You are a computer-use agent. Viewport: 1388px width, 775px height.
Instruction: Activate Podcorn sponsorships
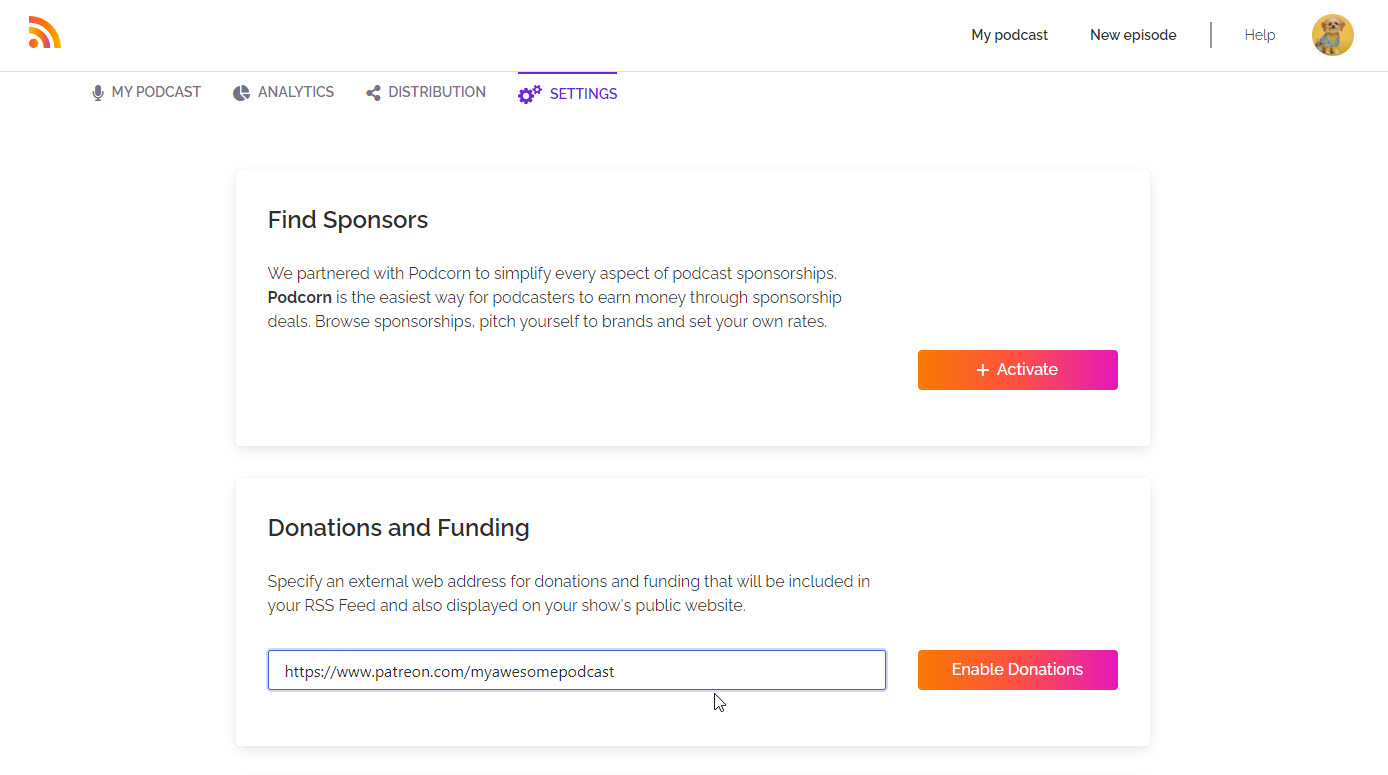pos(1017,370)
